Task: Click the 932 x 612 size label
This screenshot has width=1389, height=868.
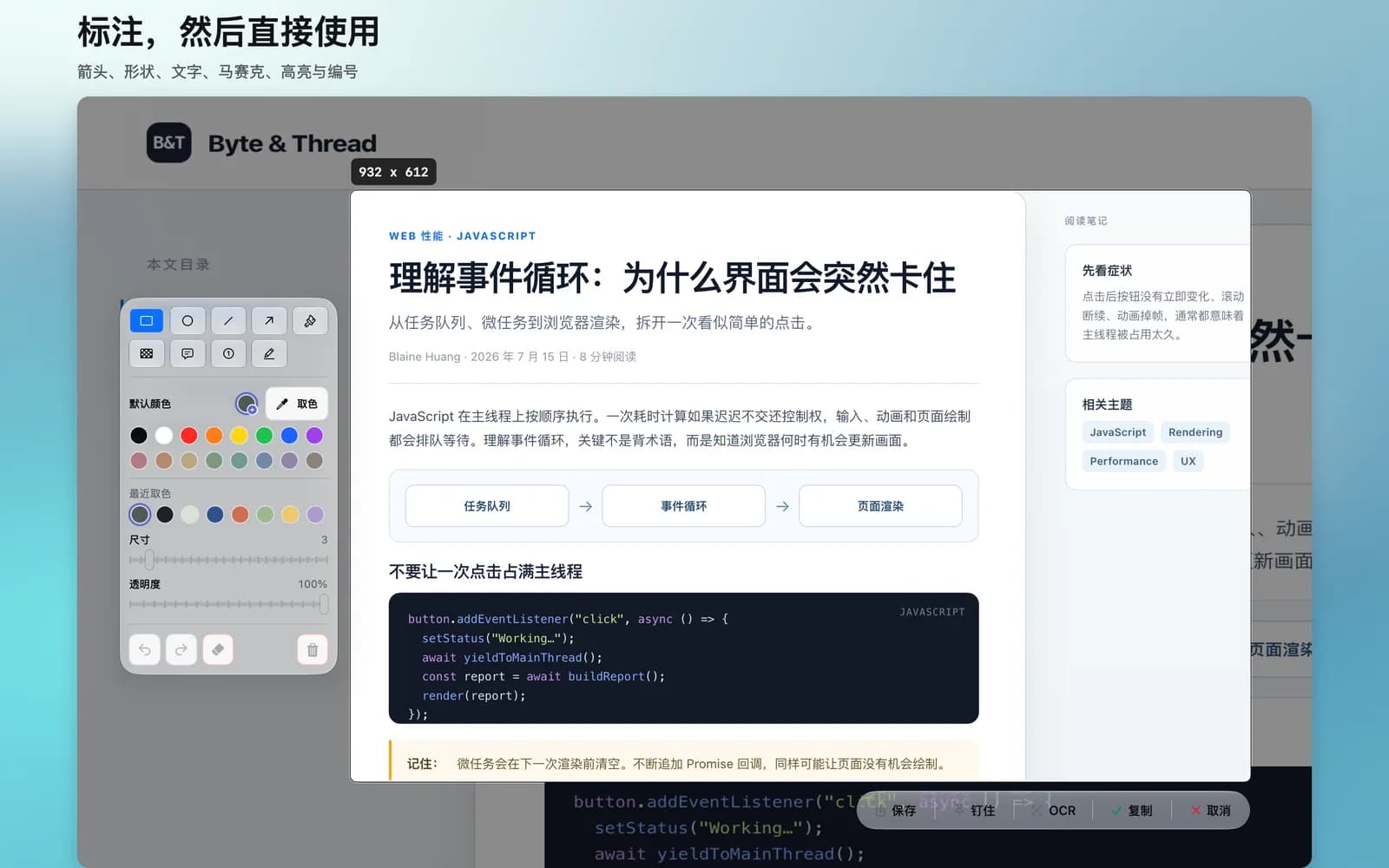Action: click(393, 172)
